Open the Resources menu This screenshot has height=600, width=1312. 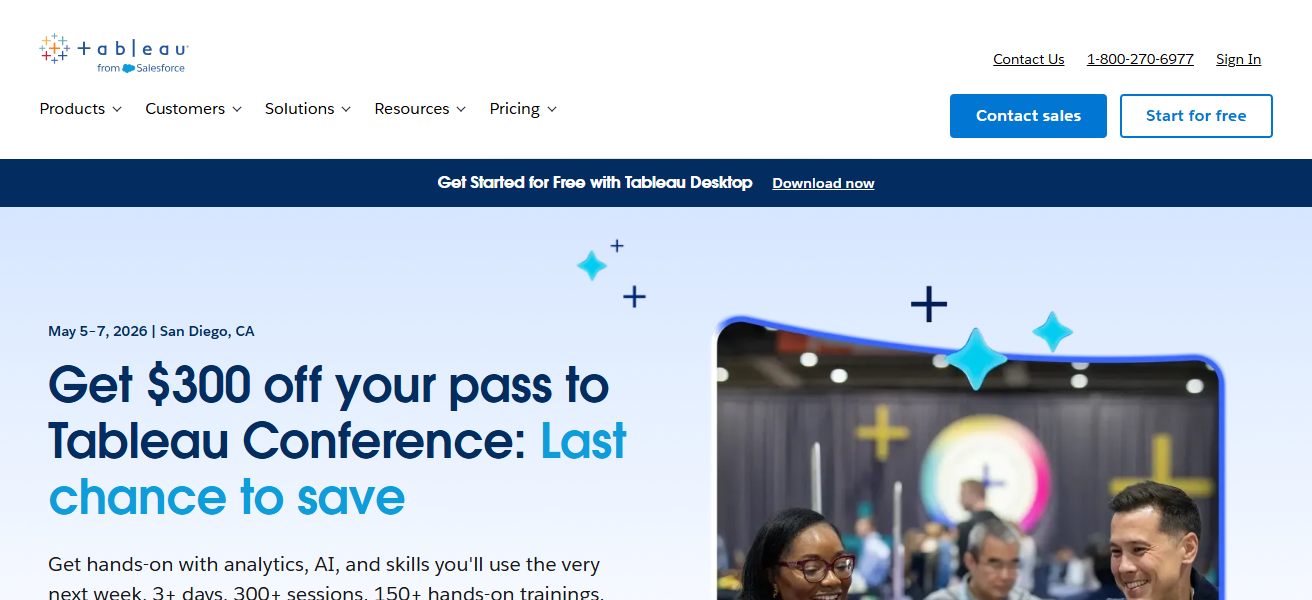420,109
